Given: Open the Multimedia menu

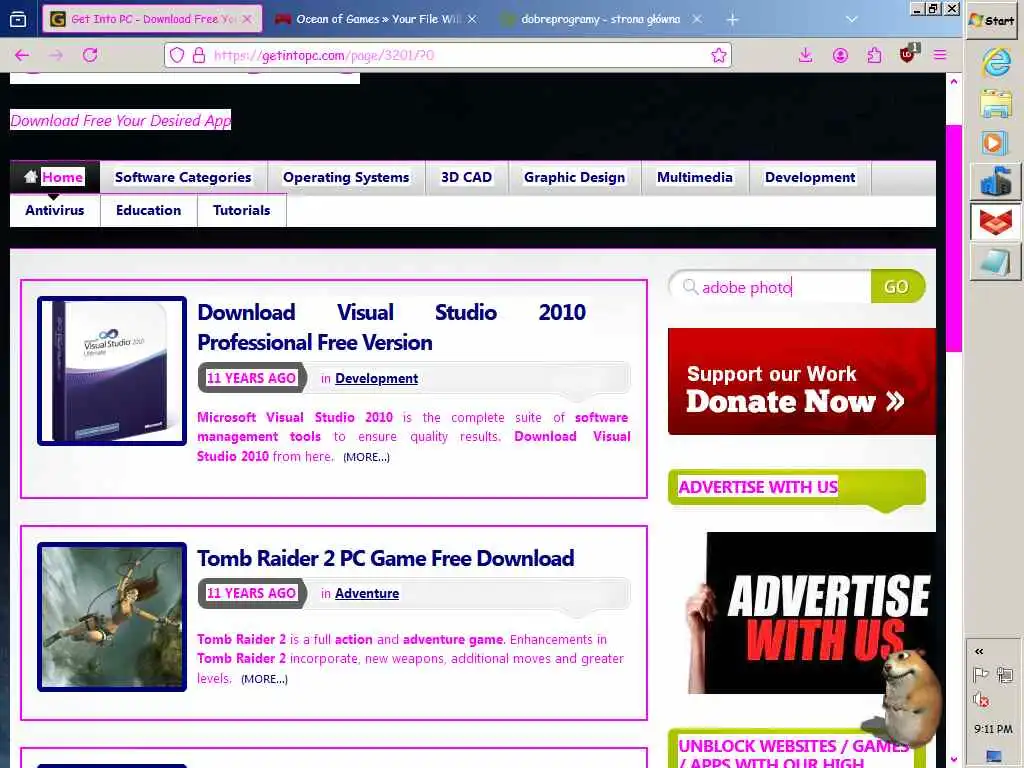Looking at the screenshot, I should coord(695,177).
